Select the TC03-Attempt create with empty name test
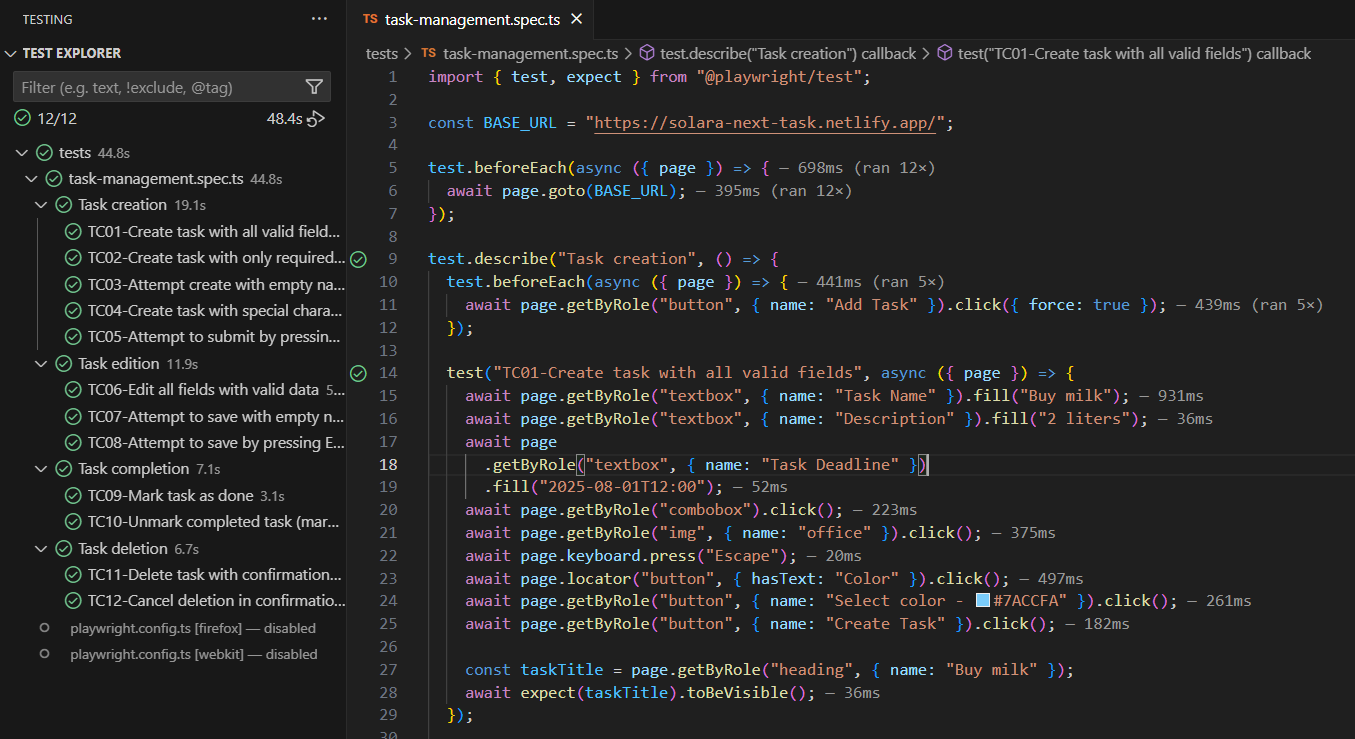Screen dimensions: 1355x739 pyautogui.click(x=216, y=284)
